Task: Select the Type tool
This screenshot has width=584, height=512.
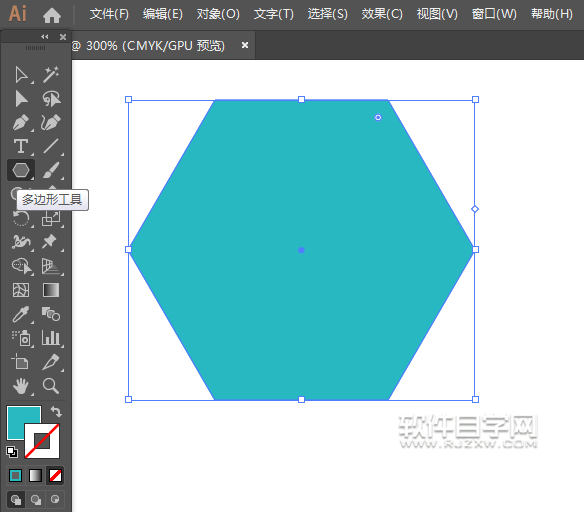Action: pyautogui.click(x=21, y=146)
